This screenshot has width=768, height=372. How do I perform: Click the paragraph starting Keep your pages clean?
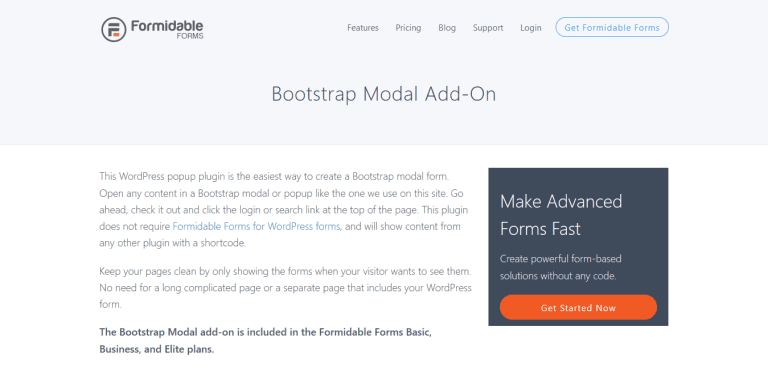(x=285, y=287)
